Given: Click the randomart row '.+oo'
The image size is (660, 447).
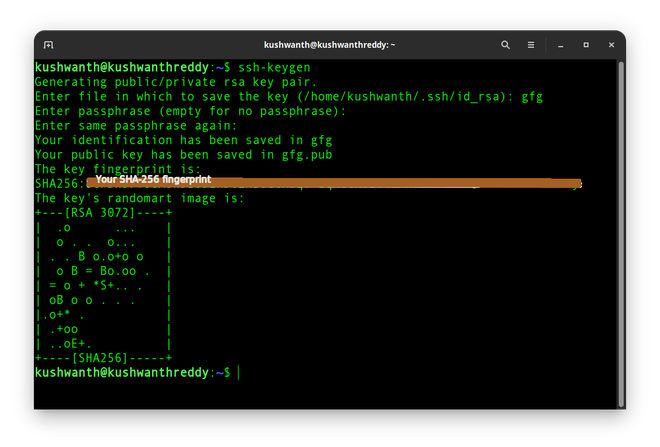Looking at the screenshot, I should click(x=64, y=330).
